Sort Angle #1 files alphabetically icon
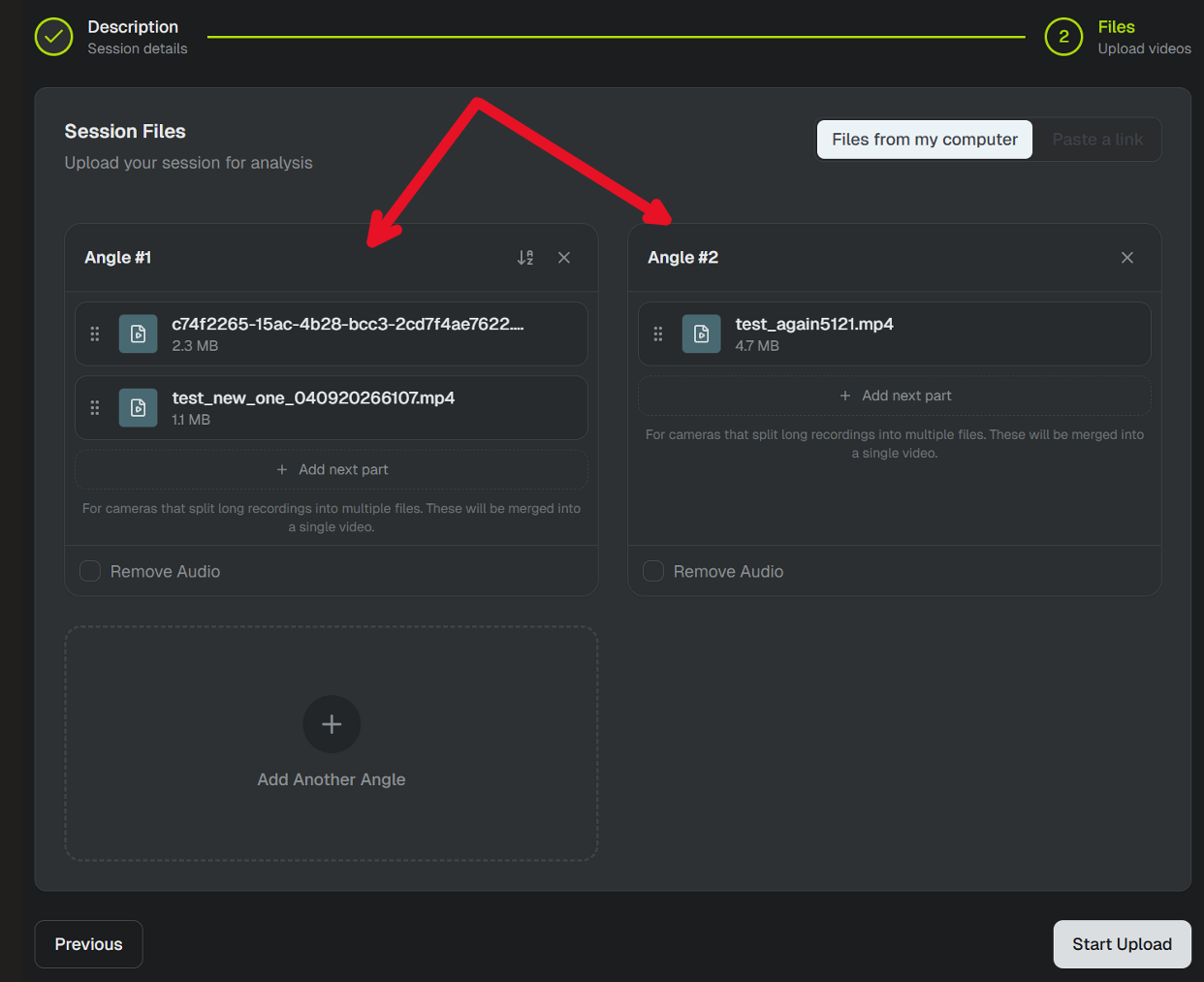The image size is (1204, 982). coord(525,258)
